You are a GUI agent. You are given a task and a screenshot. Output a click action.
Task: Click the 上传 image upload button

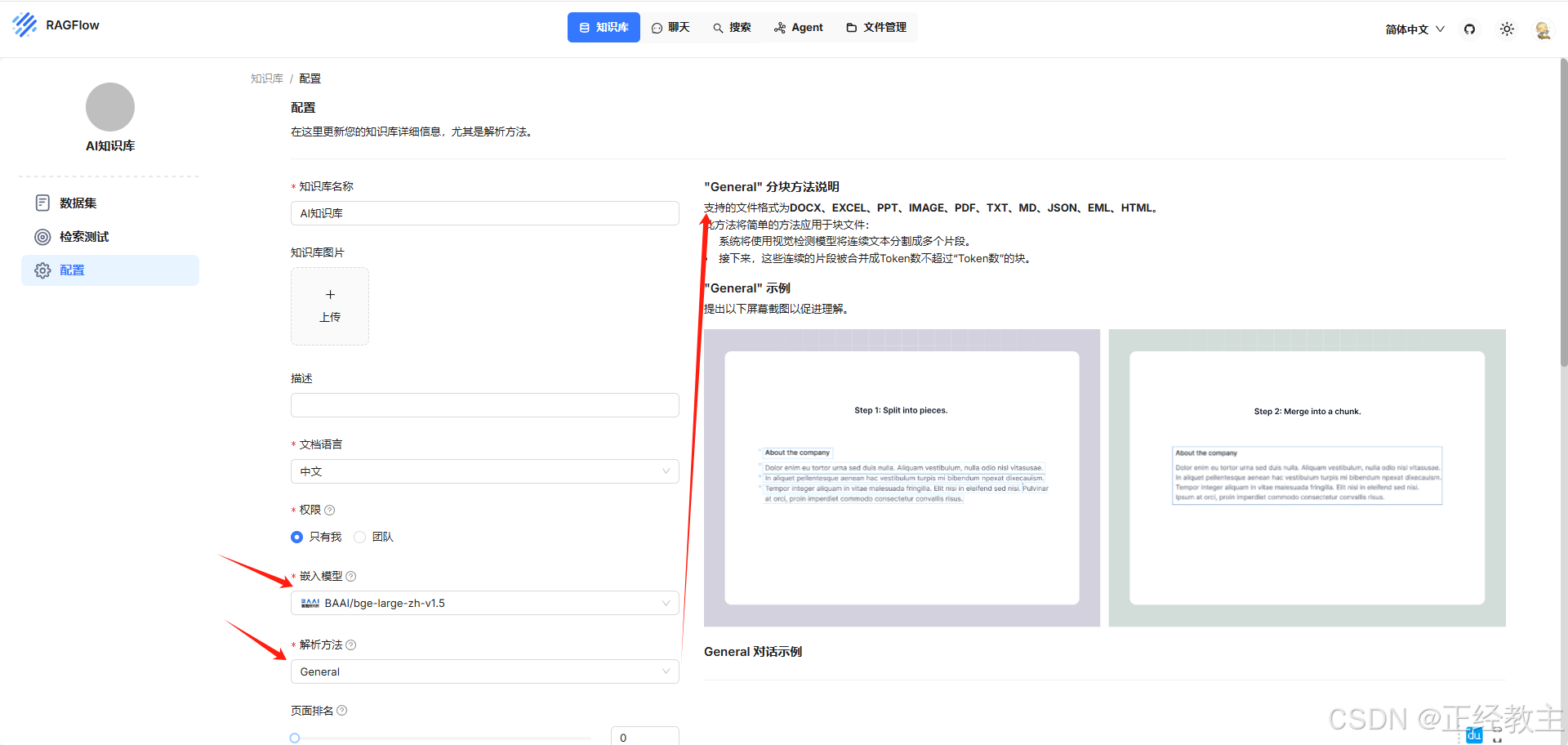[330, 306]
